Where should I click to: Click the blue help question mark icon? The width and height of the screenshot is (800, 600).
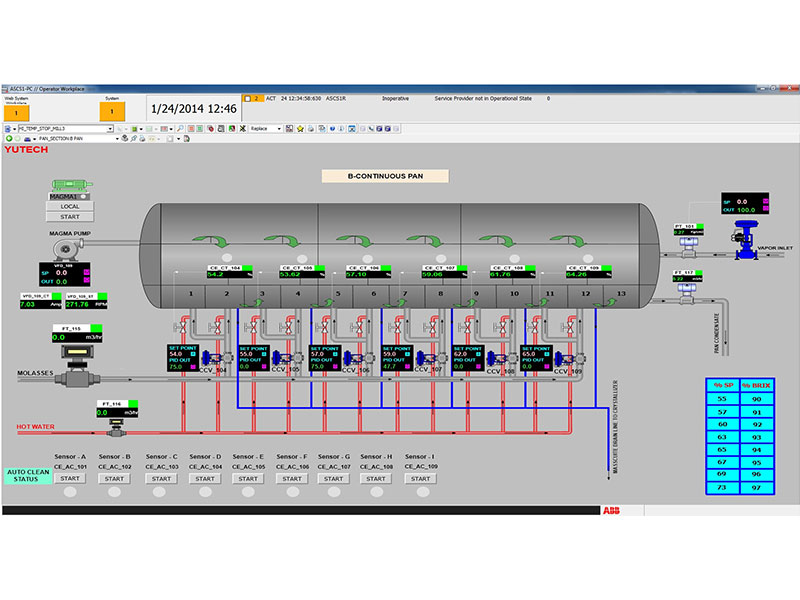click(x=332, y=129)
